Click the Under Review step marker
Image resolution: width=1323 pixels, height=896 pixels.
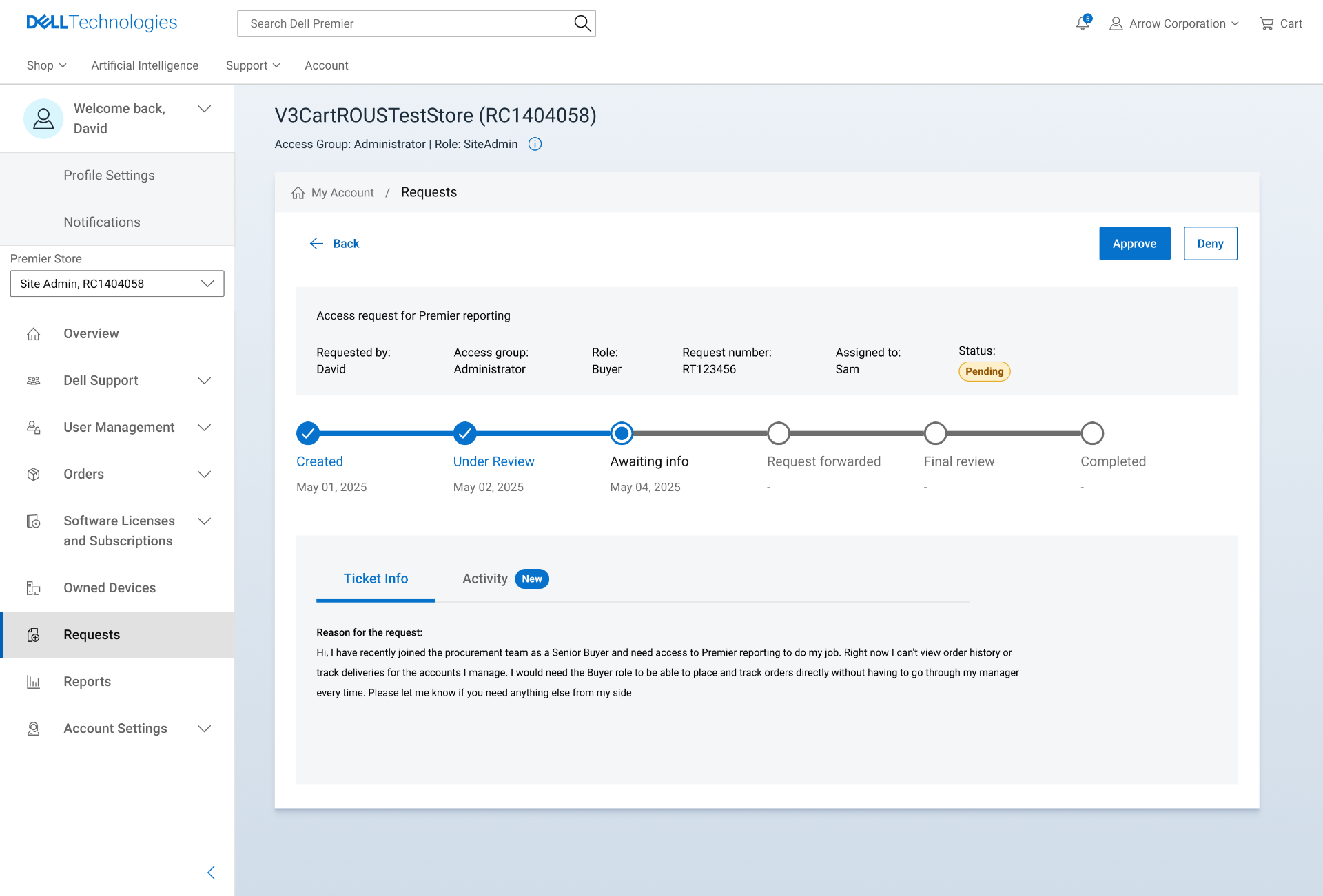[x=465, y=434]
